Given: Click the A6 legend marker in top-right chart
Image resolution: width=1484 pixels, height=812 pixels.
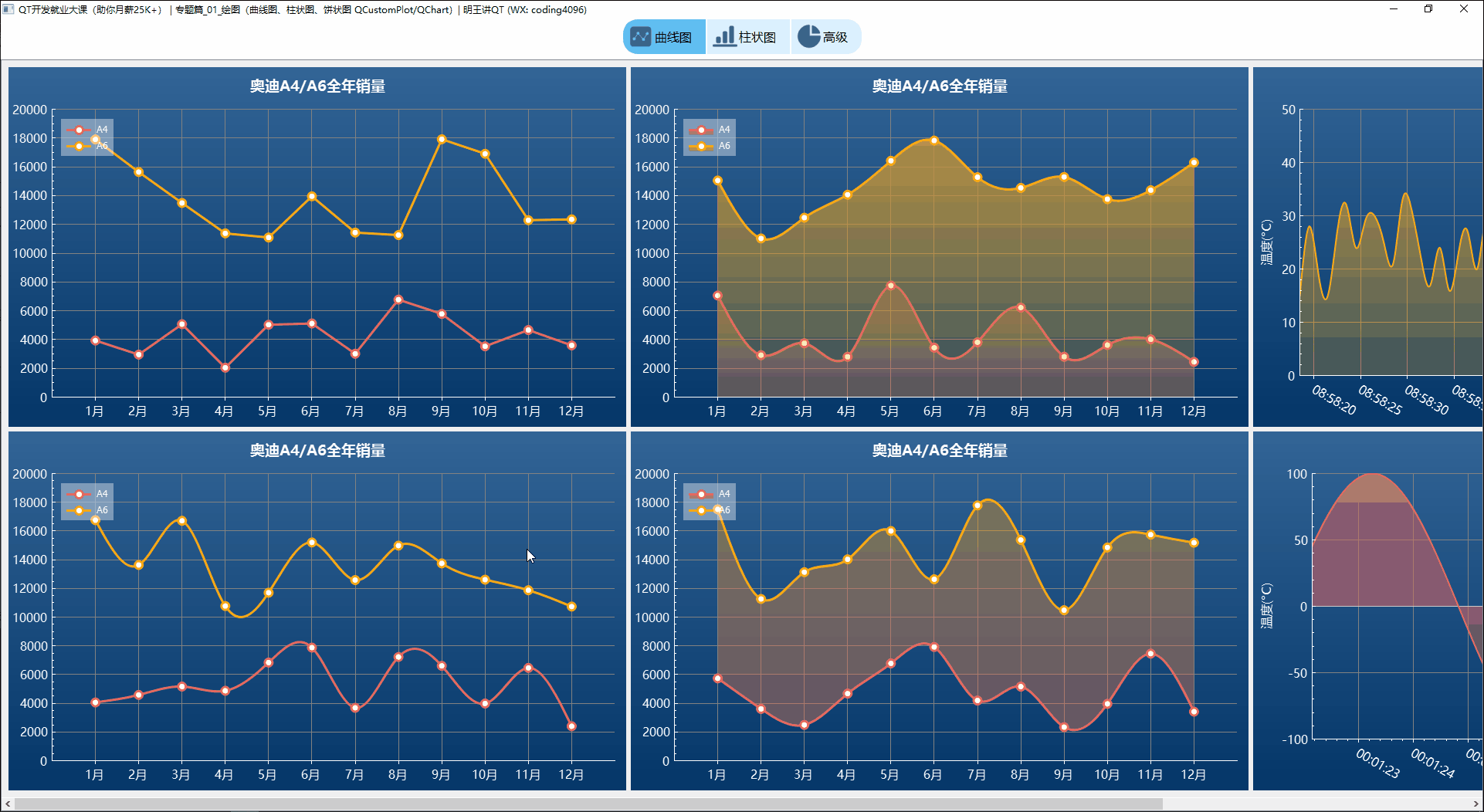Looking at the screenshot, I should pos(701,145).
